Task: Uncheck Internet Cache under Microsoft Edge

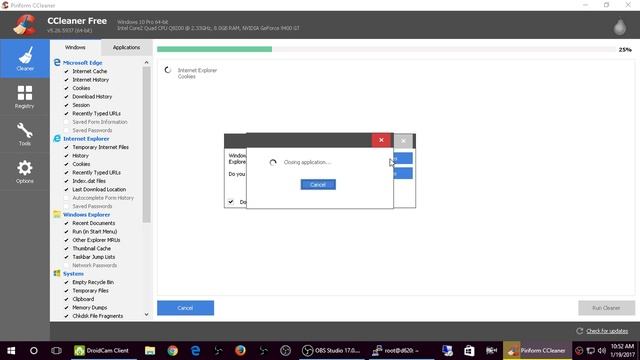Action: [x=67, y=71]
